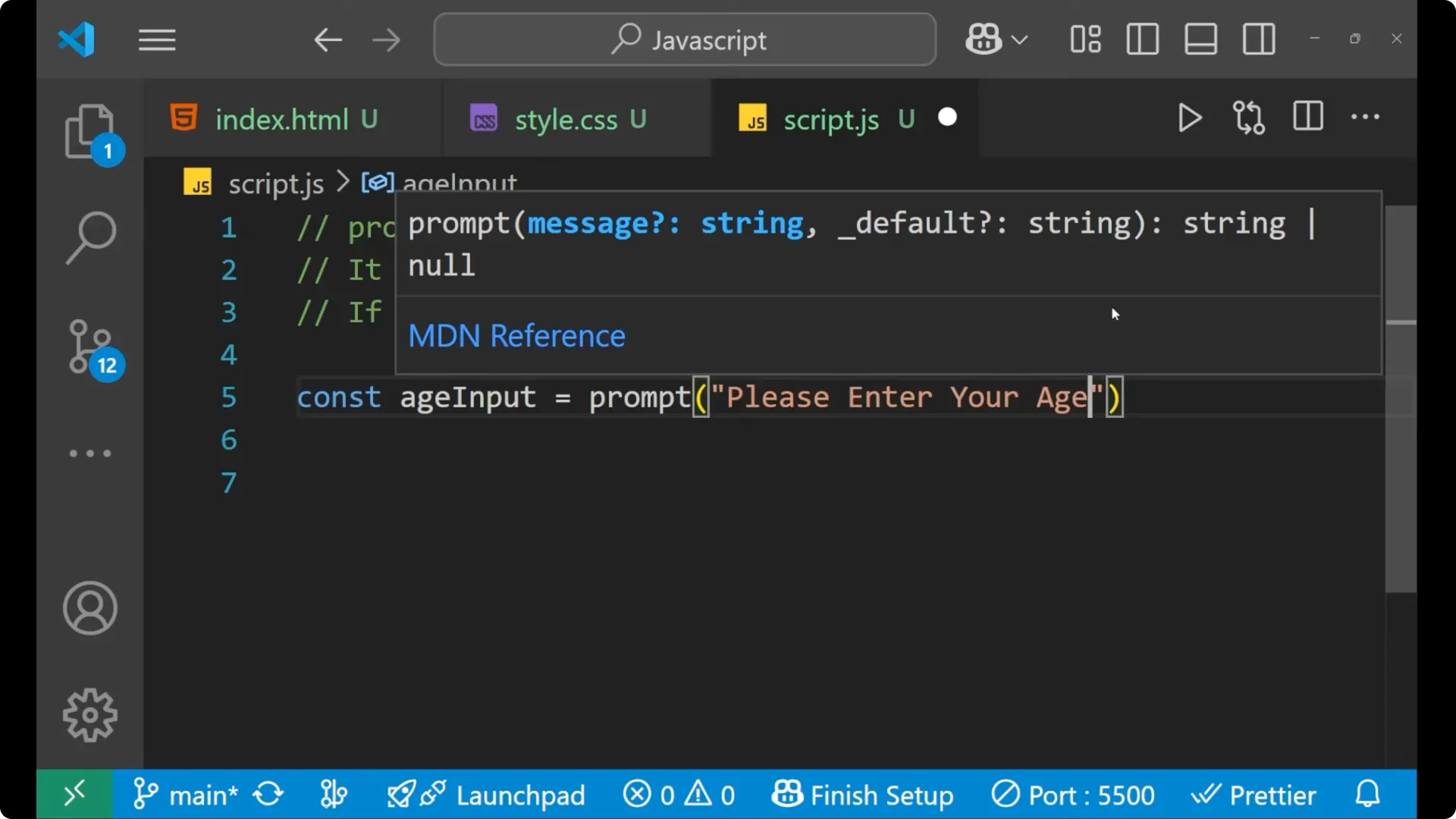The width and height of the screenshot is (1456, 819).
Task: Toggle the primary side bar visibility
Action: click(x=1142, y=39)
